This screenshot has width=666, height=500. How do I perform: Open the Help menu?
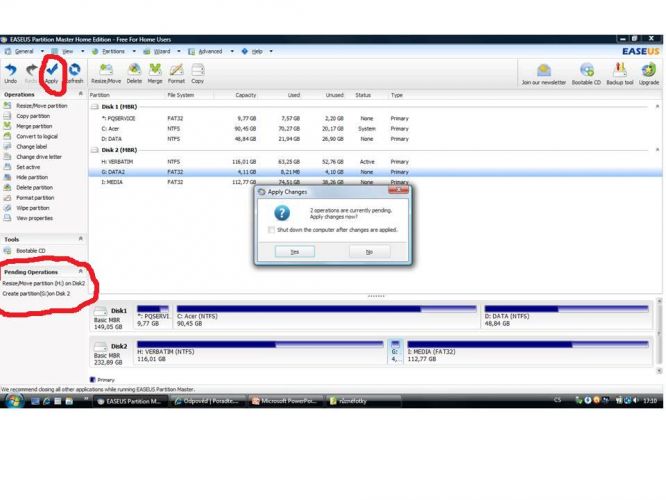click(x=257, y=51)
